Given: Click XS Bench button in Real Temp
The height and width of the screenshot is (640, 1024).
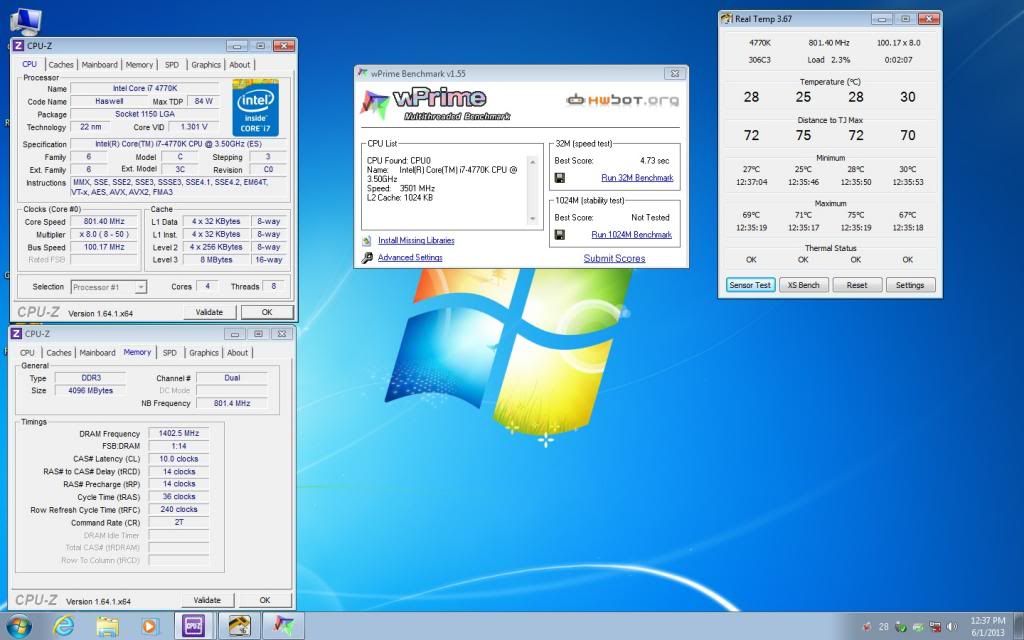Looking at the screenshot, I should [x=803, y=285].
